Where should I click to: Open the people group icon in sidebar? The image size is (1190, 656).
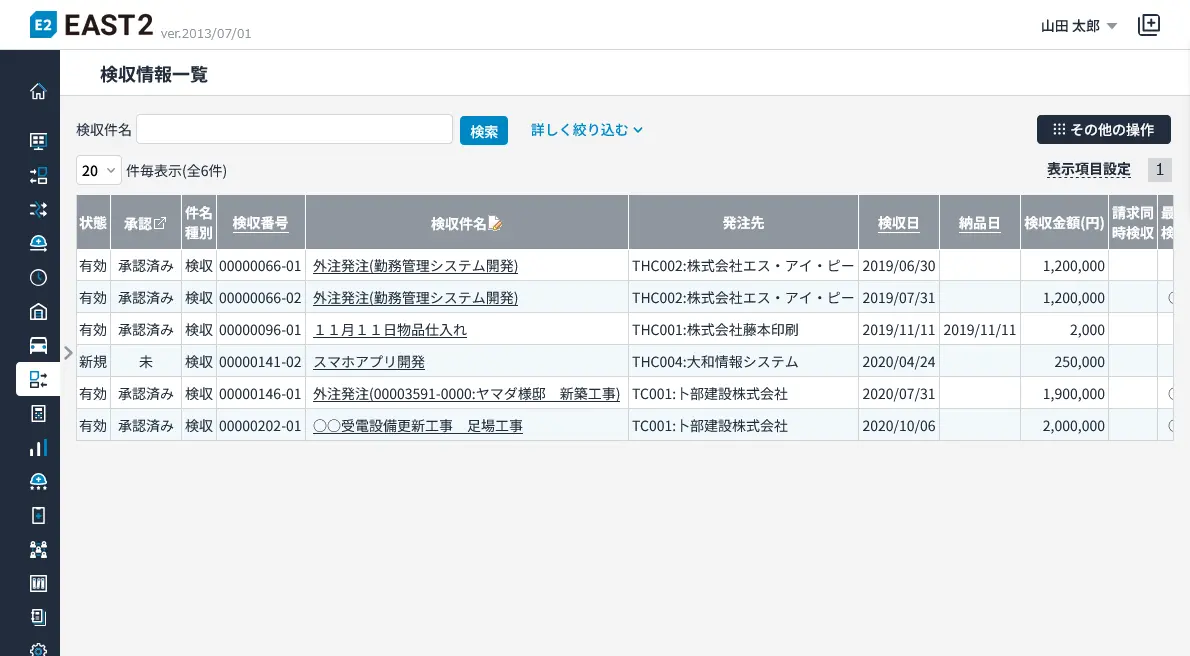pos(38,549)
